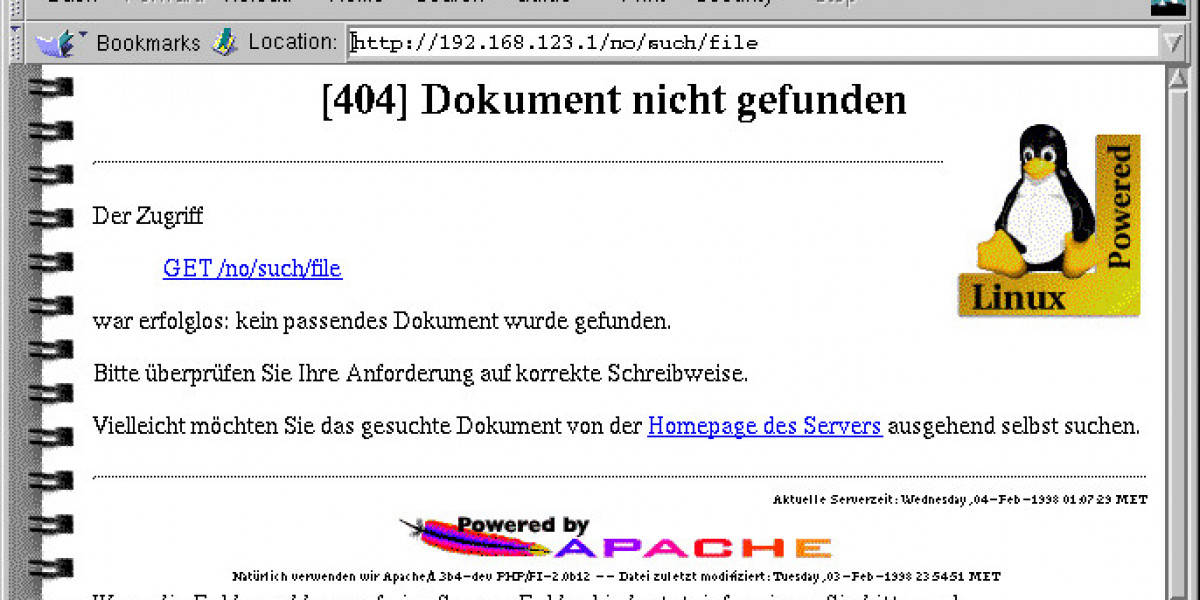
Task: Open the Homepage des Servers link
Action: click(x=764, y=426)
